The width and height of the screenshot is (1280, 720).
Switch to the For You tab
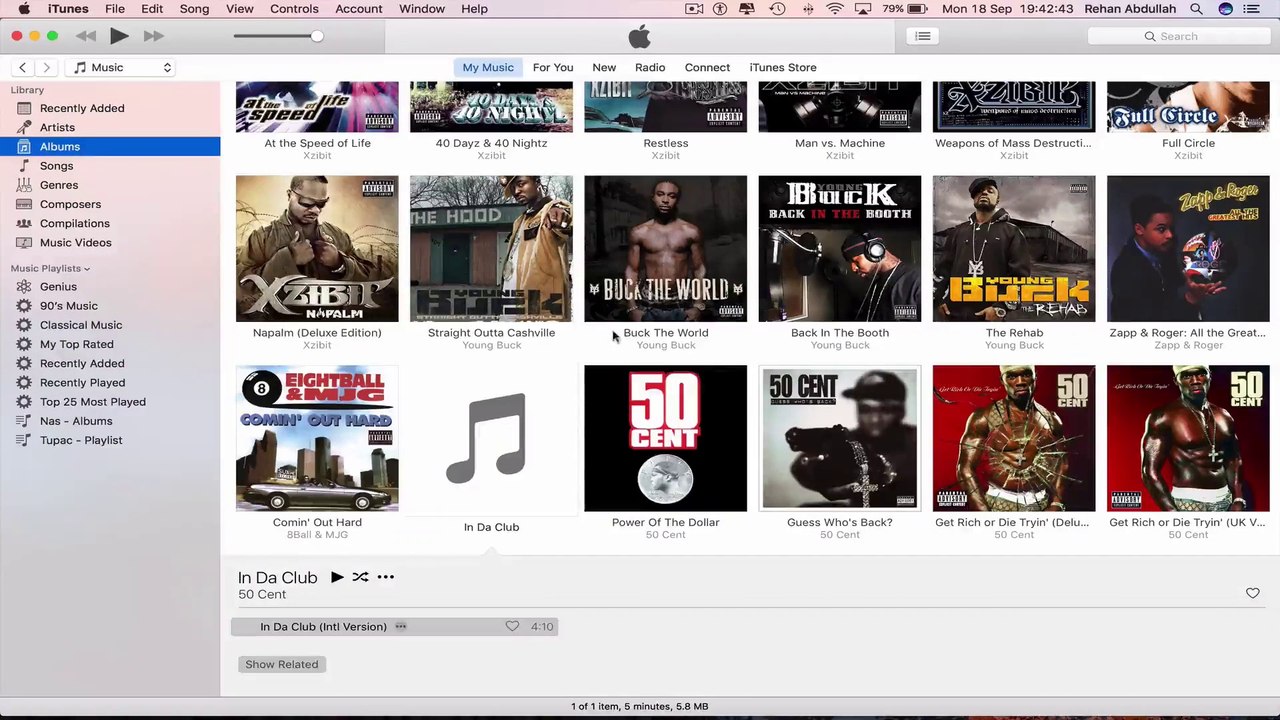(553, 67)
